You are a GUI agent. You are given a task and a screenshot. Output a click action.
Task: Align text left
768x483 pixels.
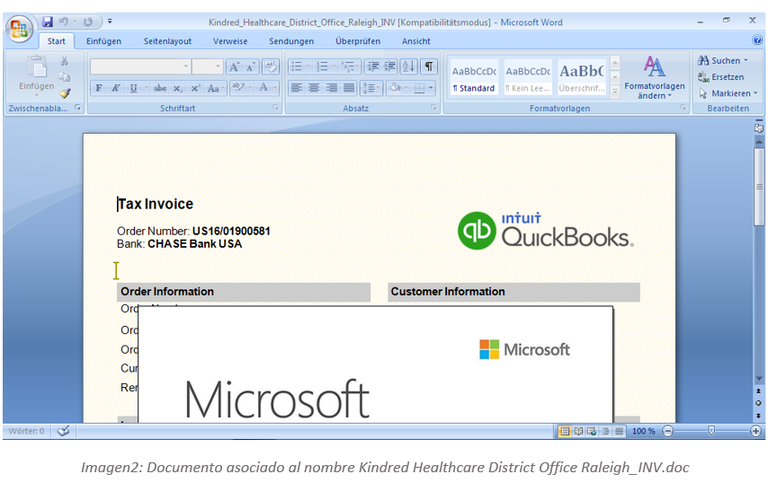point(296,88)
